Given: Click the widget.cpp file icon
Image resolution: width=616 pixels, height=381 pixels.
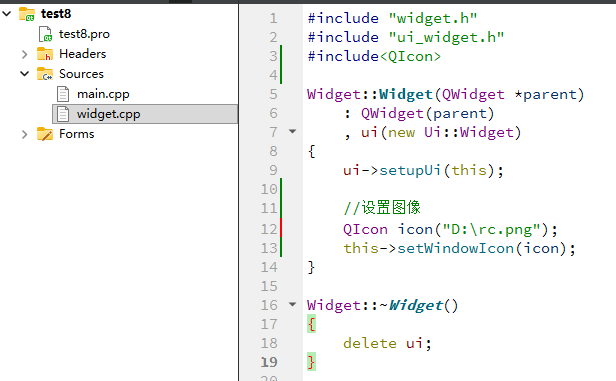Looking at the screenshot, I should (63, 114).
